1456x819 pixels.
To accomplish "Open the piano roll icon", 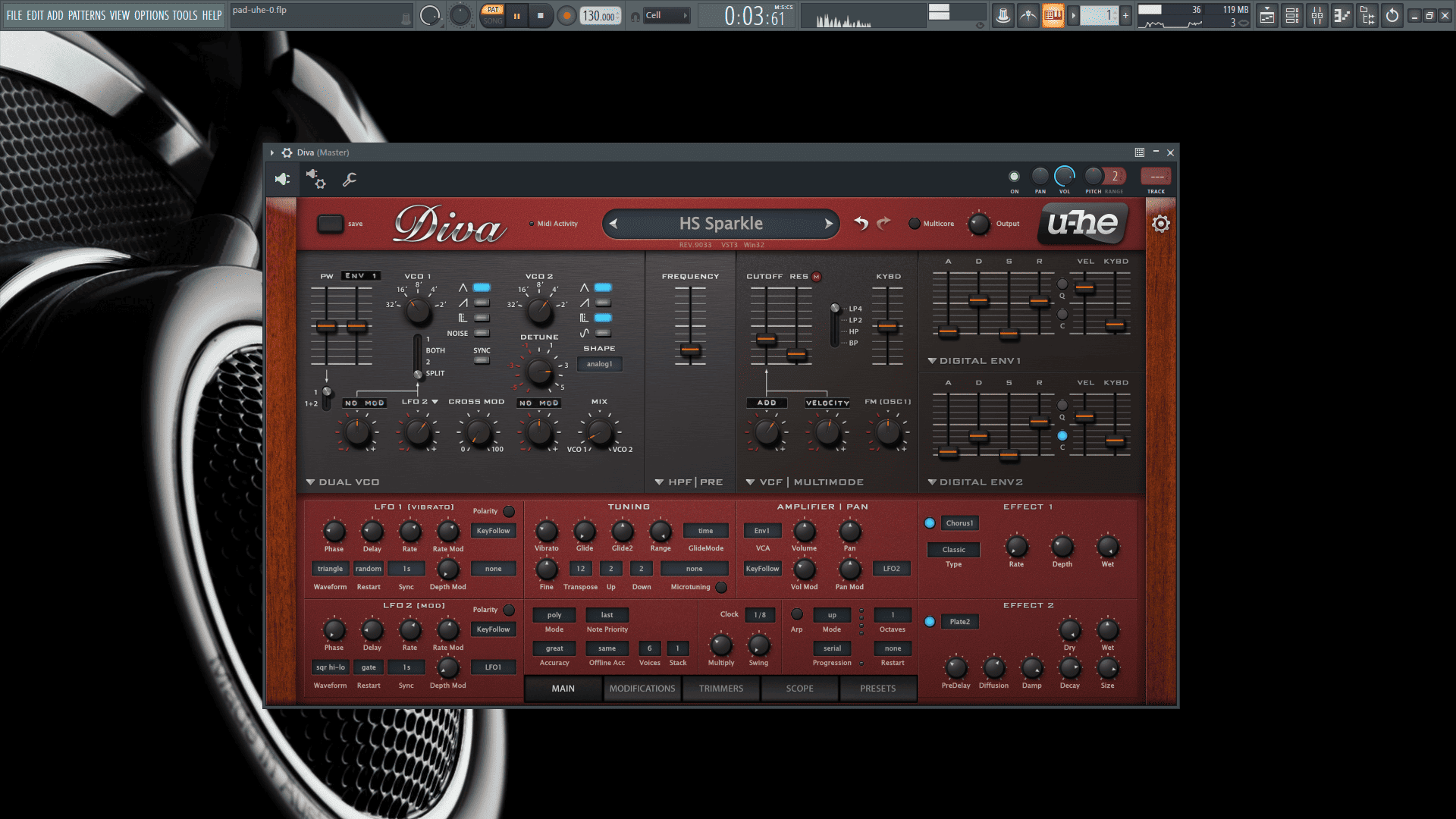I will point(1342,15).
